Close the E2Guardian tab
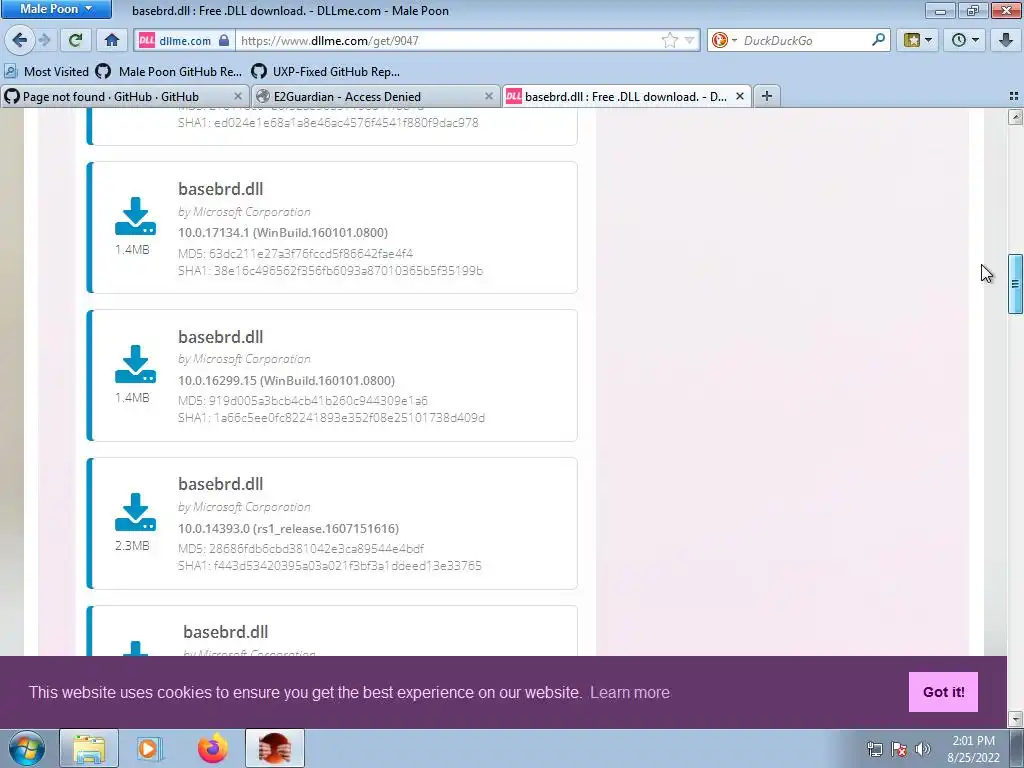Screen dimensions: 1024x768 click(x=488, y=97)
